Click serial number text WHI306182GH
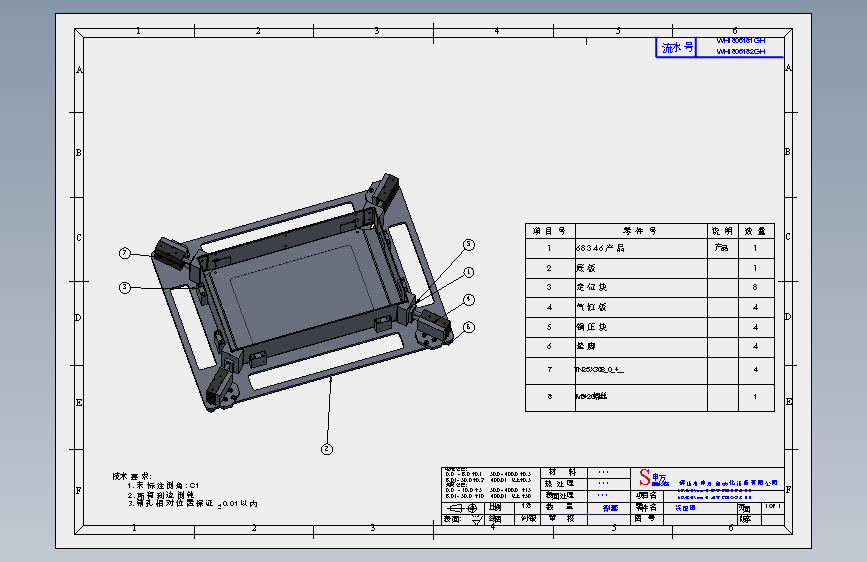This screenshot has height=562, width=867. [741, 51]
